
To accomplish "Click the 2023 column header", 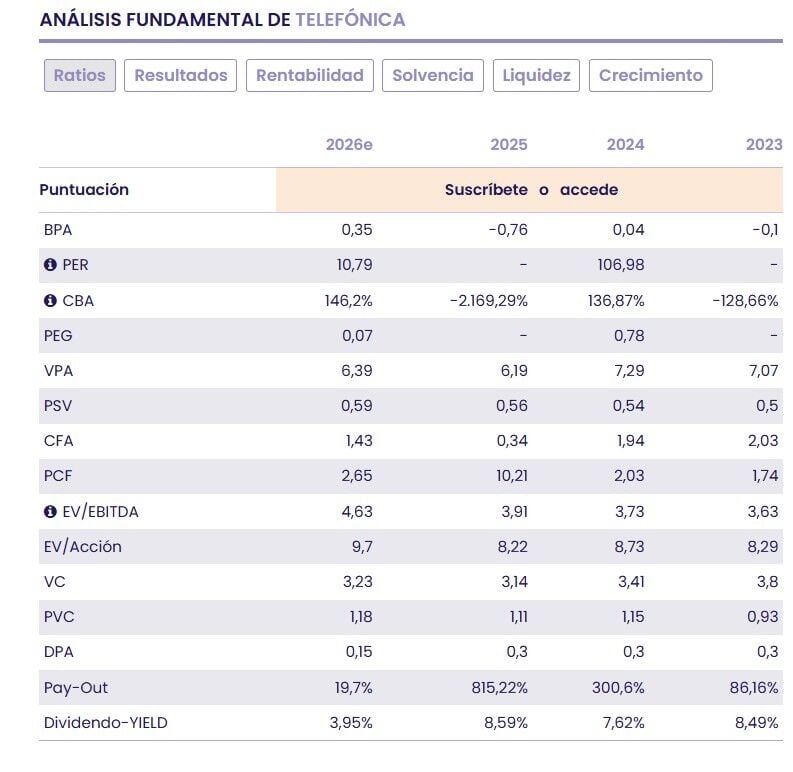I will click(x=764, y=145).
